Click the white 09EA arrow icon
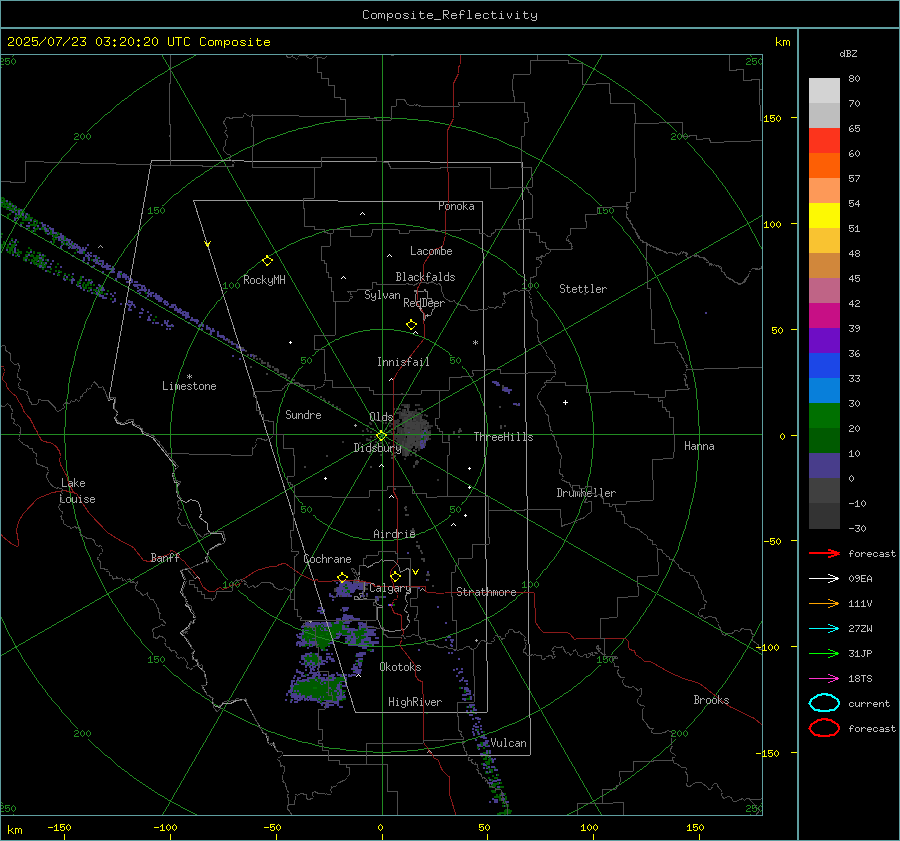The width and height of the screenshot is (900, 841). pos(824,579)
